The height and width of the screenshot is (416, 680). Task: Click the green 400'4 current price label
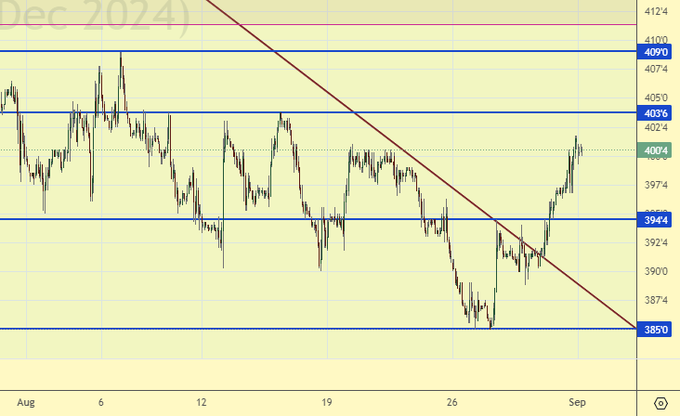click(x=656, y=152)
